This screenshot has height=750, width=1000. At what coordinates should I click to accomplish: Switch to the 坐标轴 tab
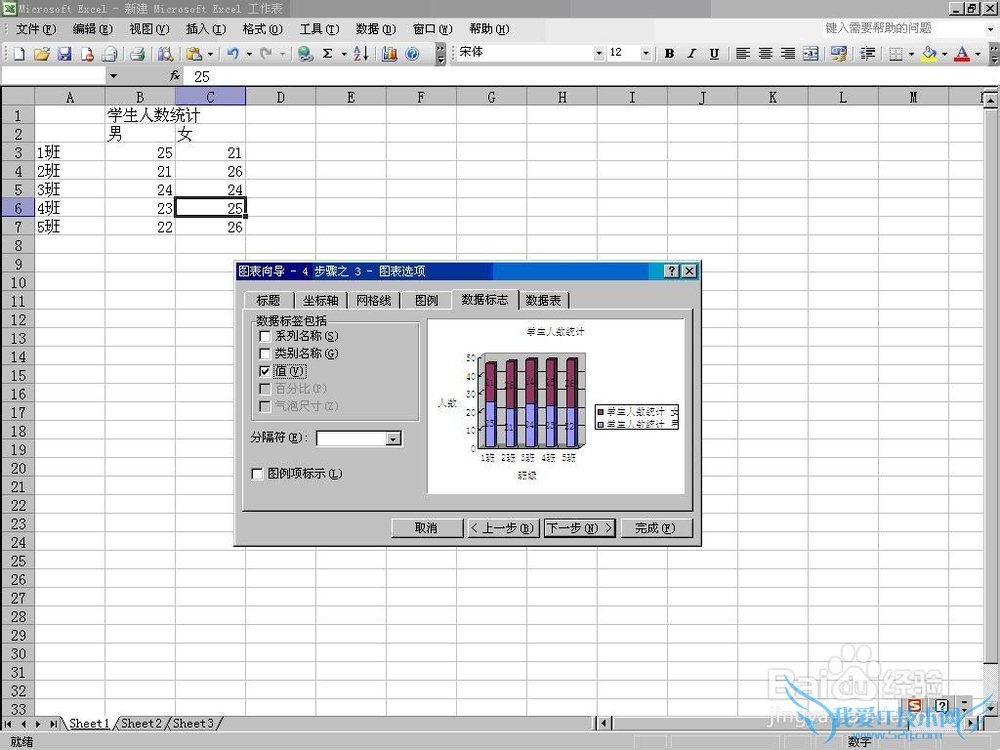click(320, 300)
